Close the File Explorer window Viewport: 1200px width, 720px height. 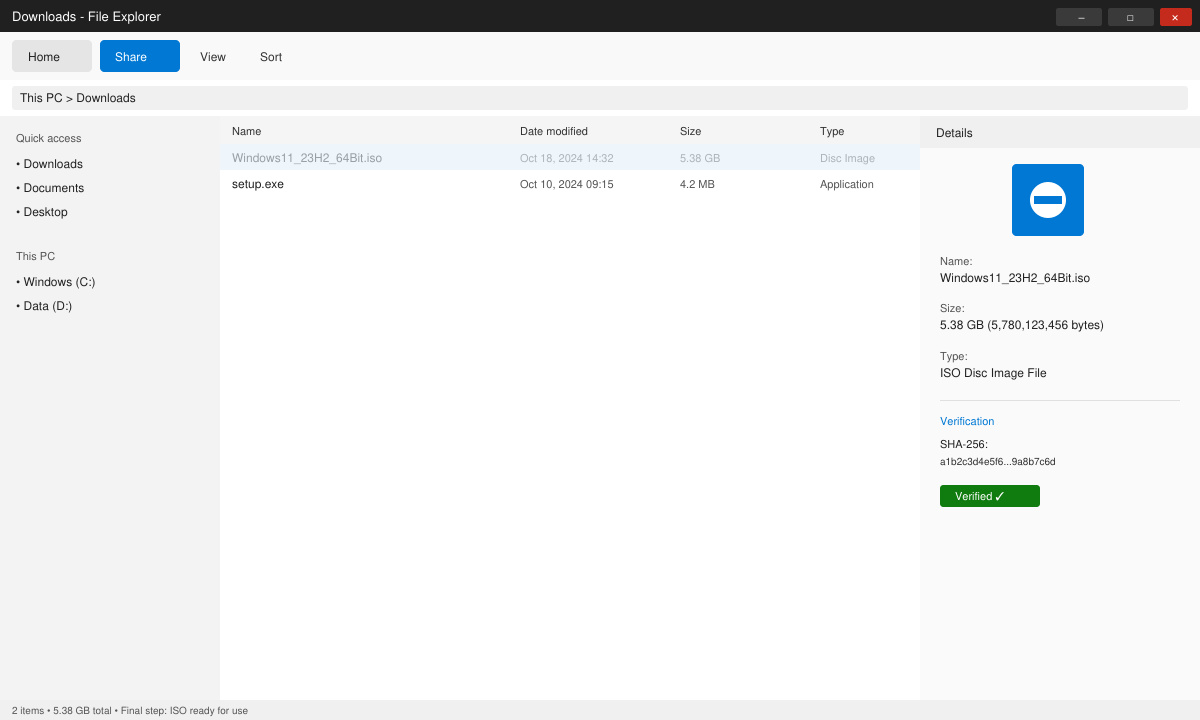coord(1176,17)
